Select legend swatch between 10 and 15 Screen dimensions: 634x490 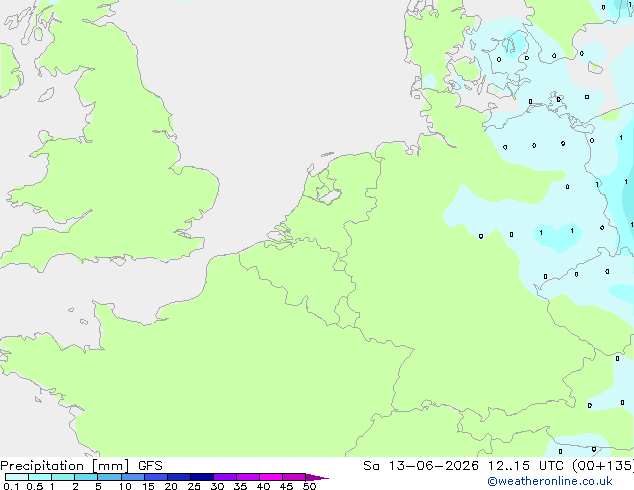pyautogui.click(x=133, y=477)
